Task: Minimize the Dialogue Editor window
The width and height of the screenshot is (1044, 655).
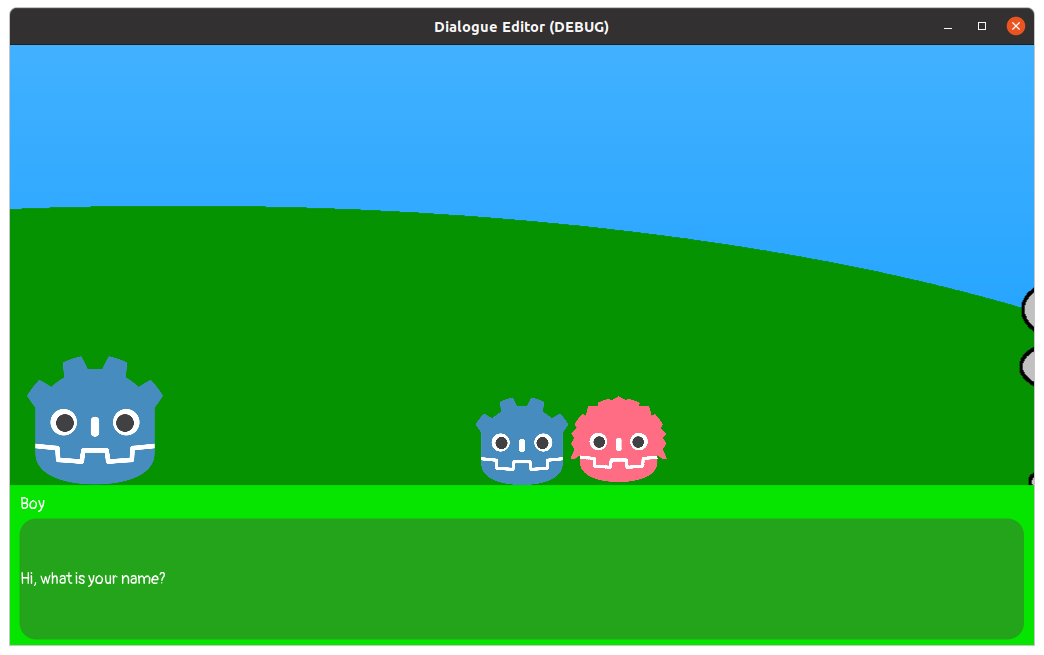Action: pos(947,27)
